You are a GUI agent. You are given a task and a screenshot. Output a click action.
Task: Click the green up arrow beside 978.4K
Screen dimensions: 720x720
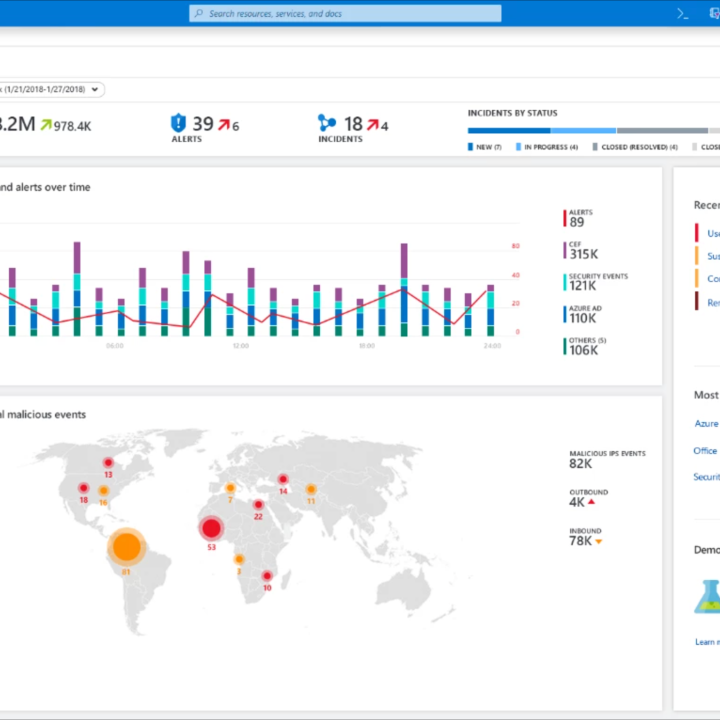pos(46,124)
